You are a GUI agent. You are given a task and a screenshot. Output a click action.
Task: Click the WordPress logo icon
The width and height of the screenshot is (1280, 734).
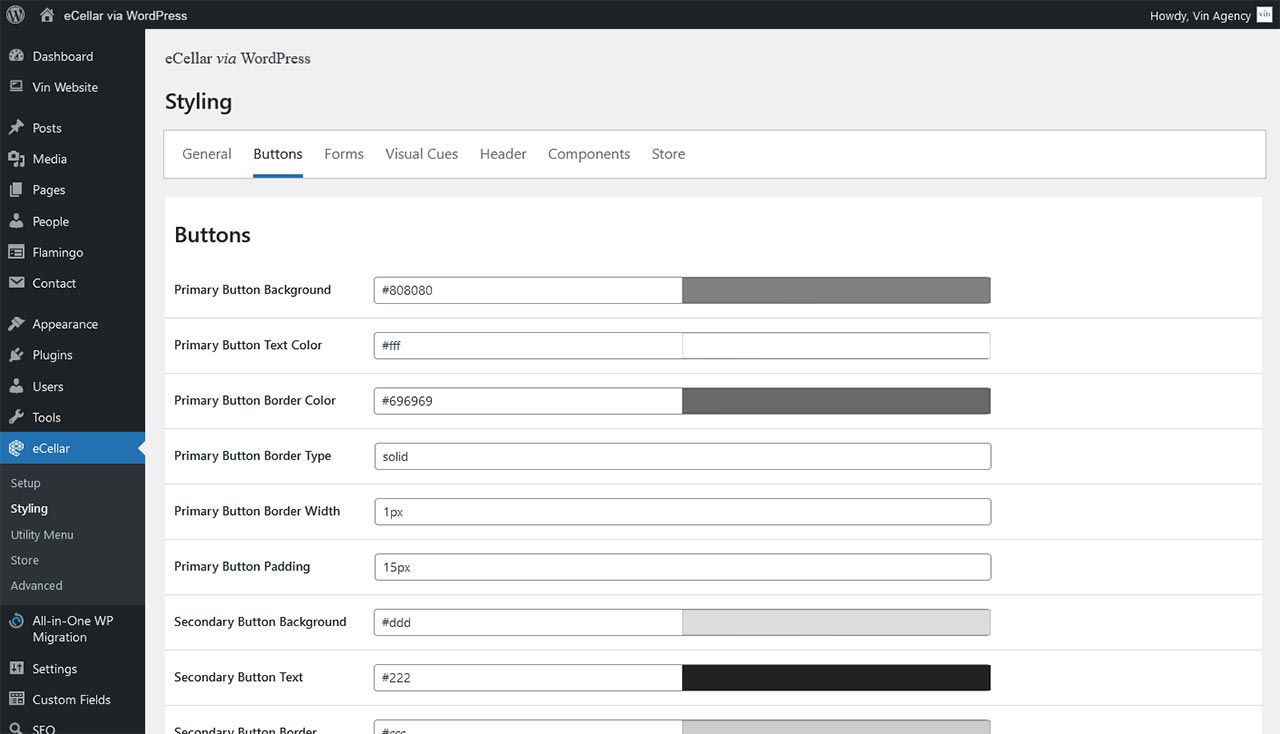pos(16,15)
